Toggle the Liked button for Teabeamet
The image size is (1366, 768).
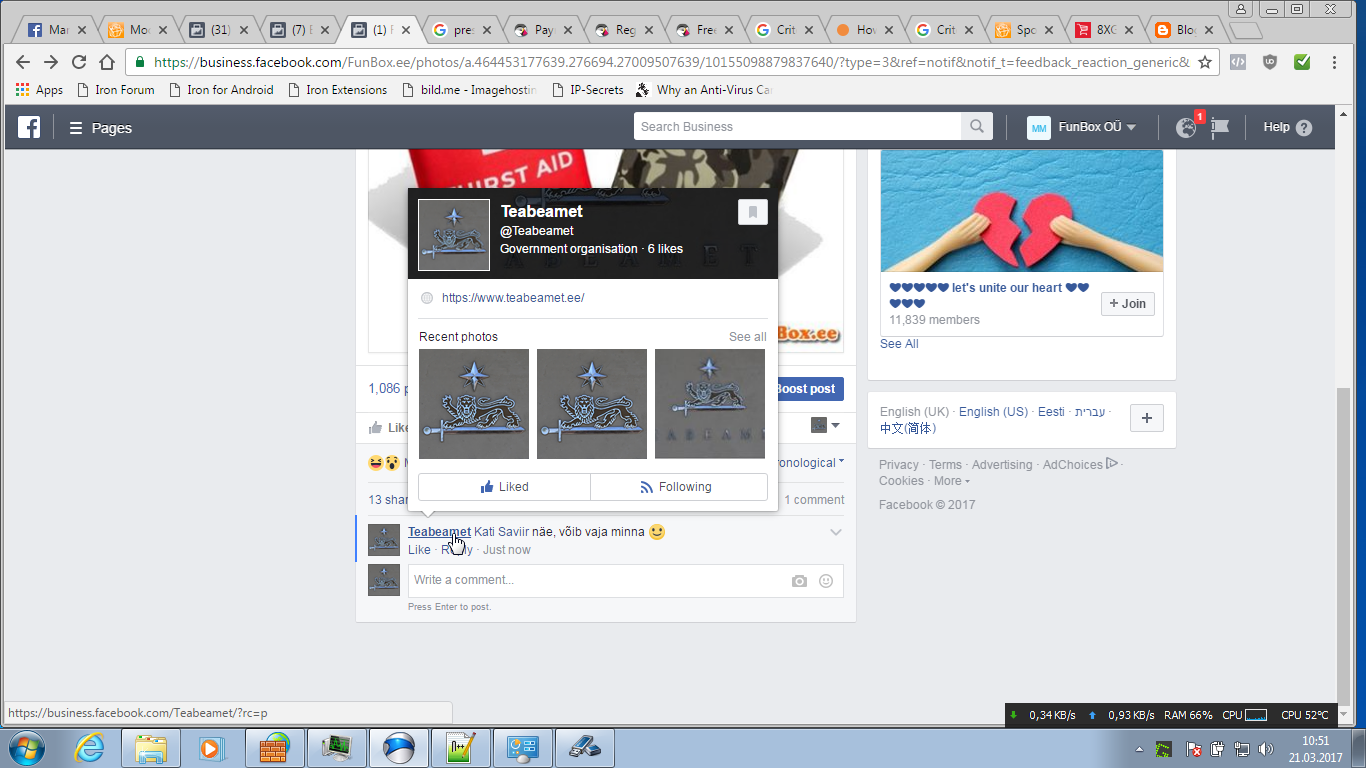504,487
